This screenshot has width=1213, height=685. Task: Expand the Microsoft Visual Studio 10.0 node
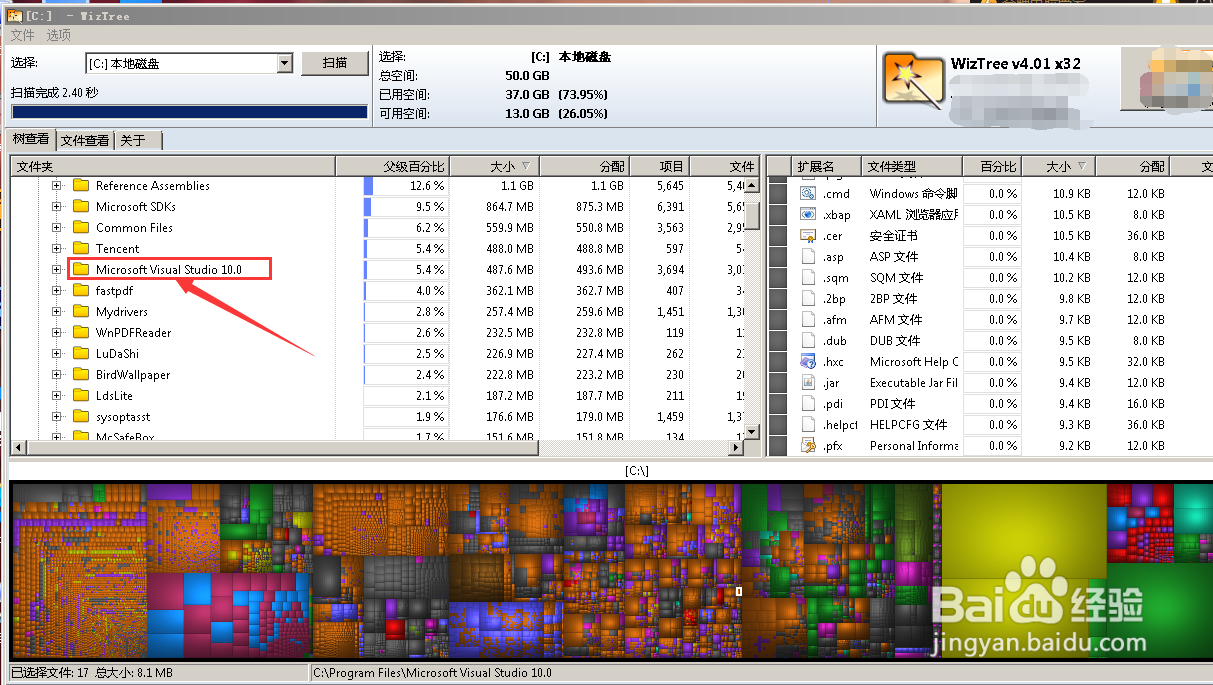(x=57, y=269)
